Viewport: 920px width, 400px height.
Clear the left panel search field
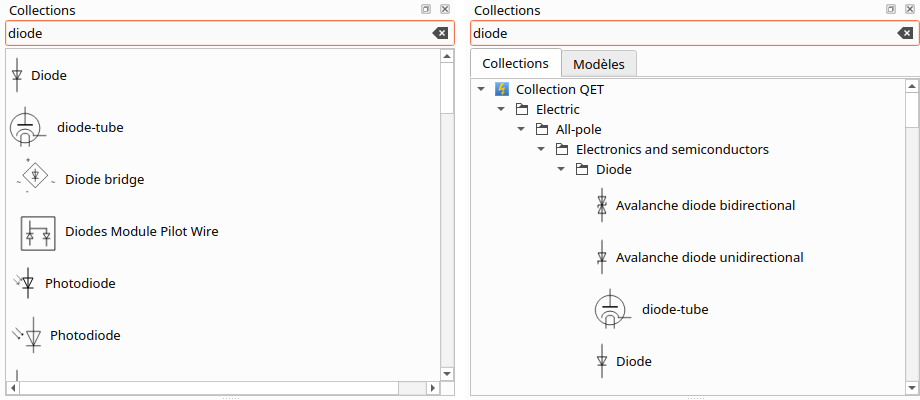[x=440, y=33]
